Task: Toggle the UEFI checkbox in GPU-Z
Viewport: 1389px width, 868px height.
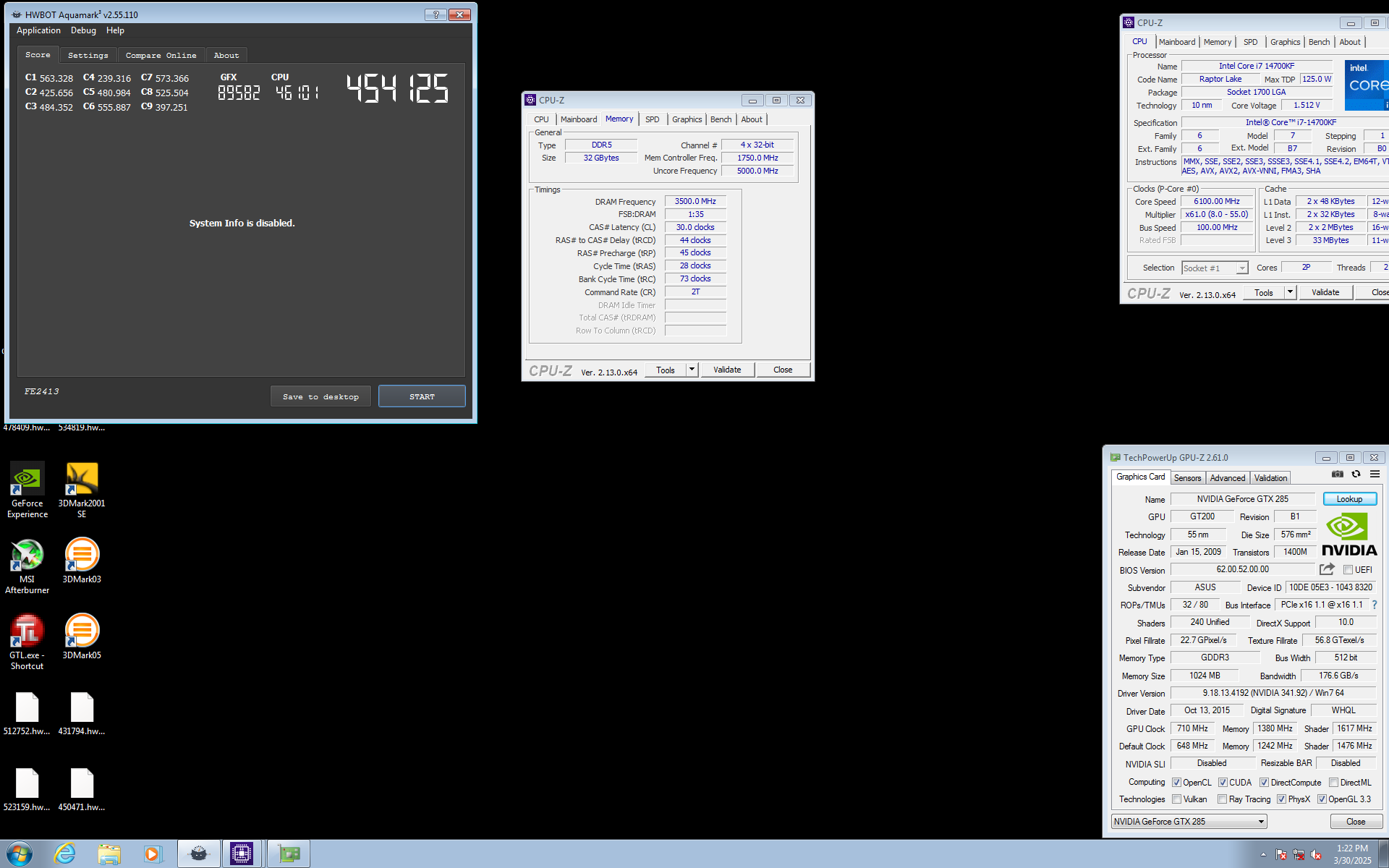Action: point(1348,570)
